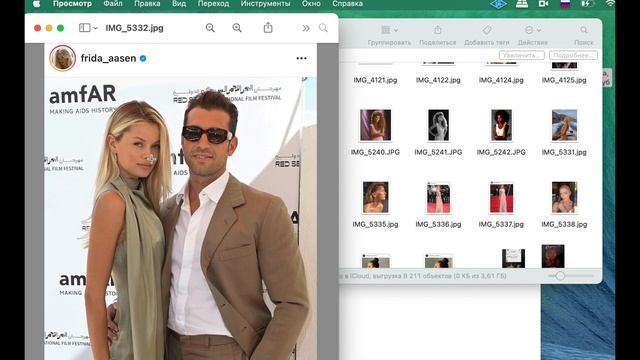The width and height of the screenshot is (640, 360).
Task: Select the IMG_5337.jpg thumbnail
Action: (501, 198)
